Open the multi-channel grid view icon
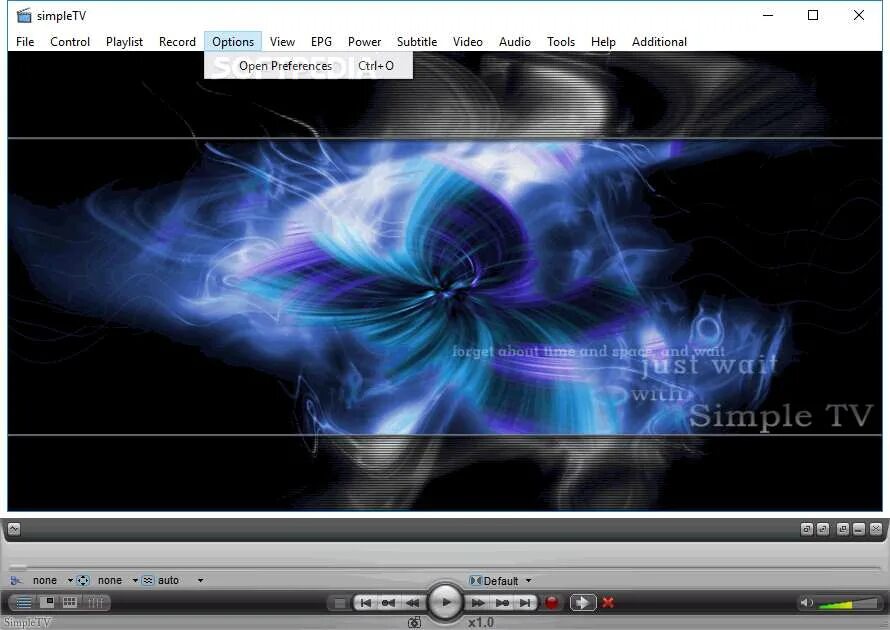The height and width of the screenshot is (630, 890). [x=70, y=602]
